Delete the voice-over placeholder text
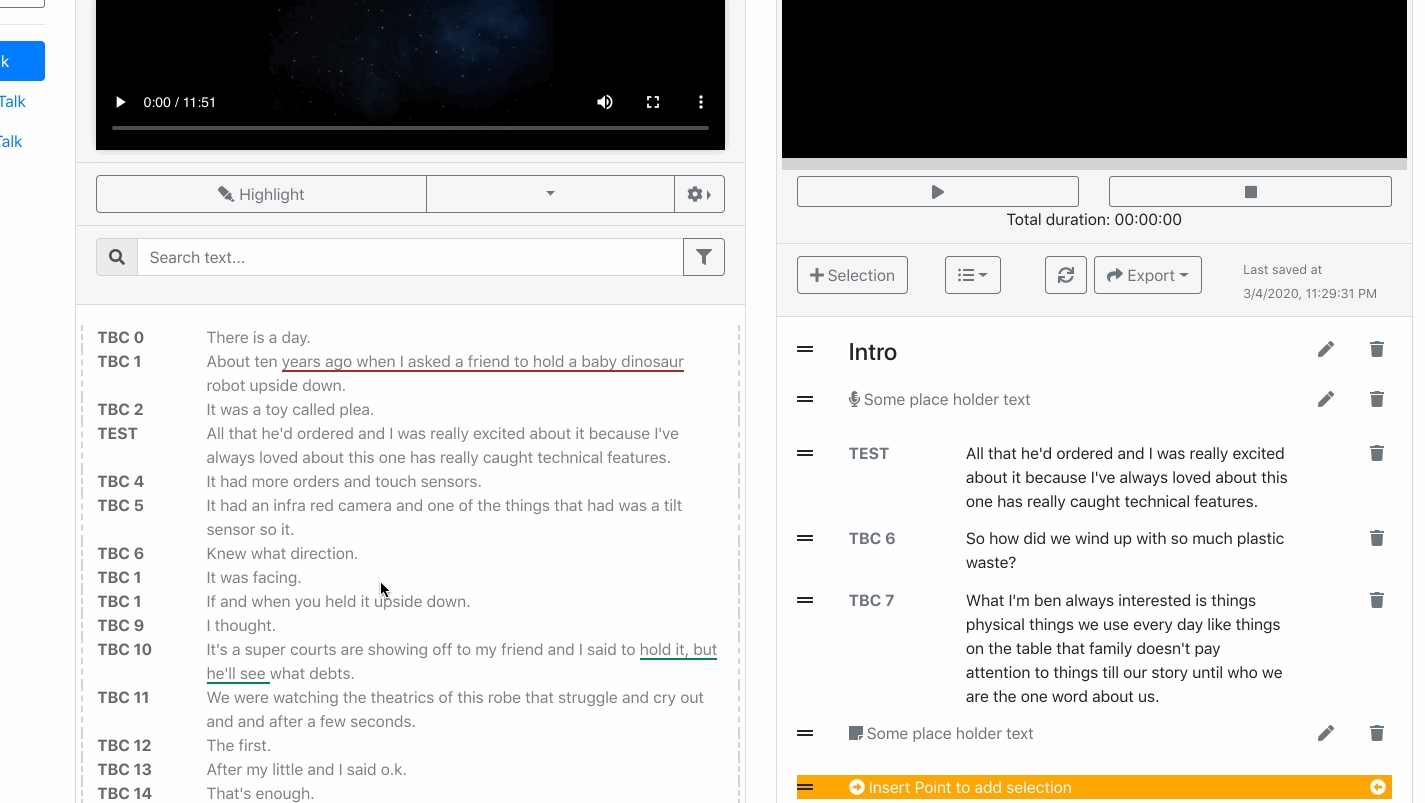Screen dimensions: 1425x803 pos(1377,399)
